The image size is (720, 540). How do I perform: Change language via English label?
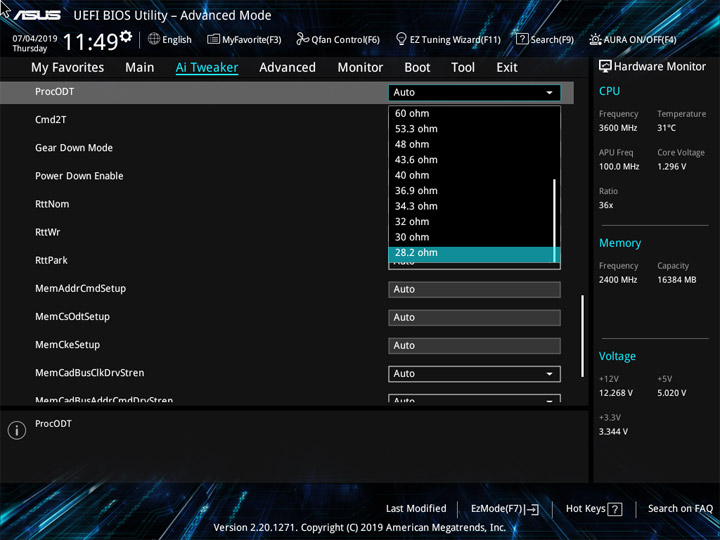(x=177, y=40)
